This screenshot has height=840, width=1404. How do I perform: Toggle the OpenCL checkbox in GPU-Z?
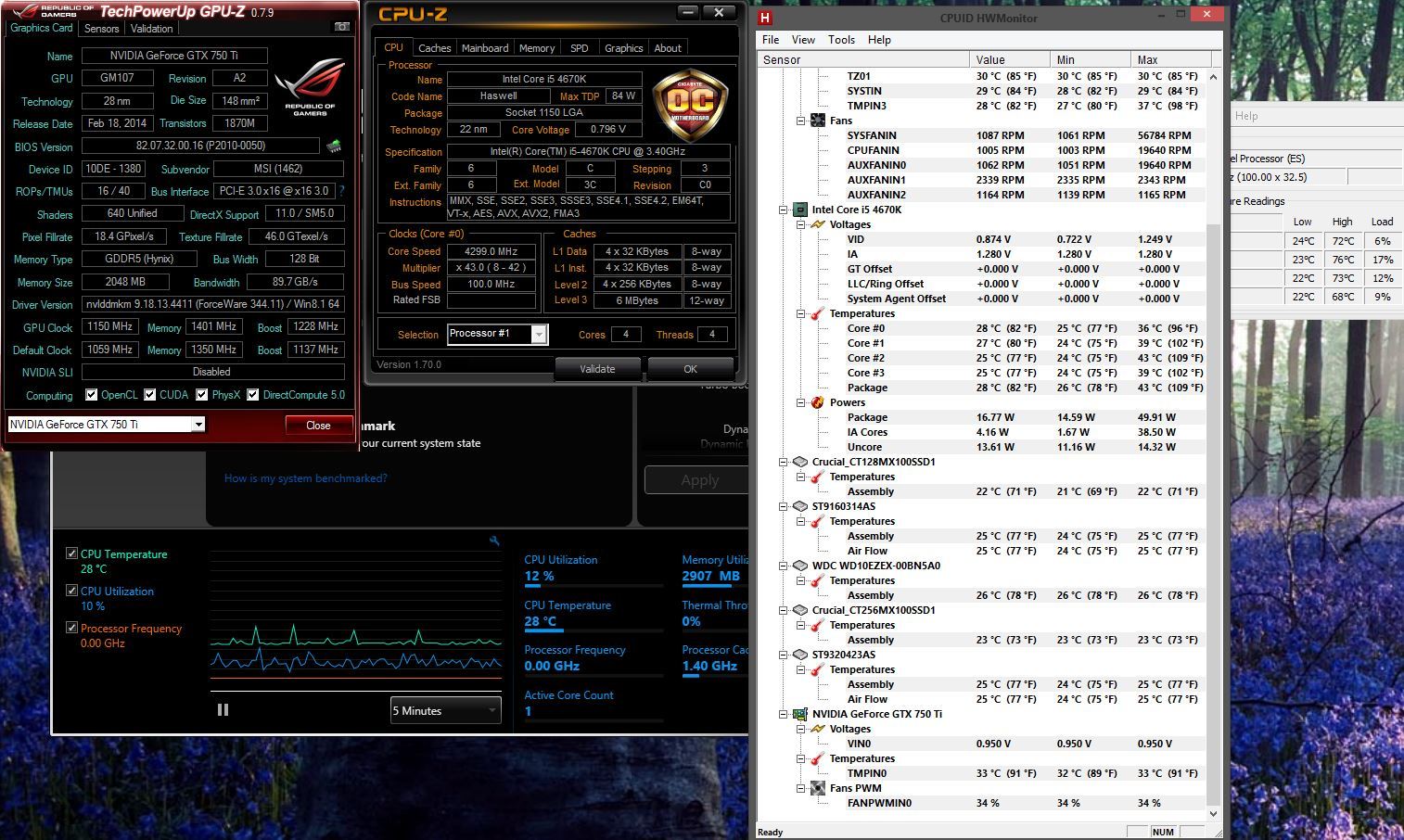click(91, 395)
